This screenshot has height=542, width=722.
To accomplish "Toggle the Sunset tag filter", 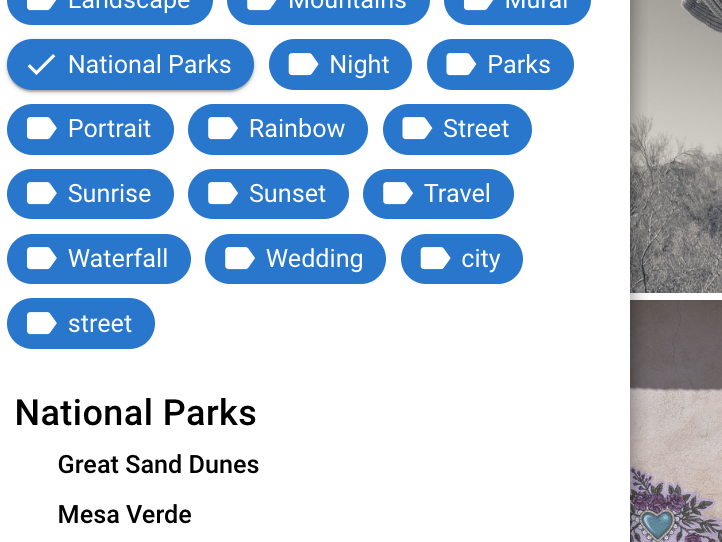I will coord(268,194).
